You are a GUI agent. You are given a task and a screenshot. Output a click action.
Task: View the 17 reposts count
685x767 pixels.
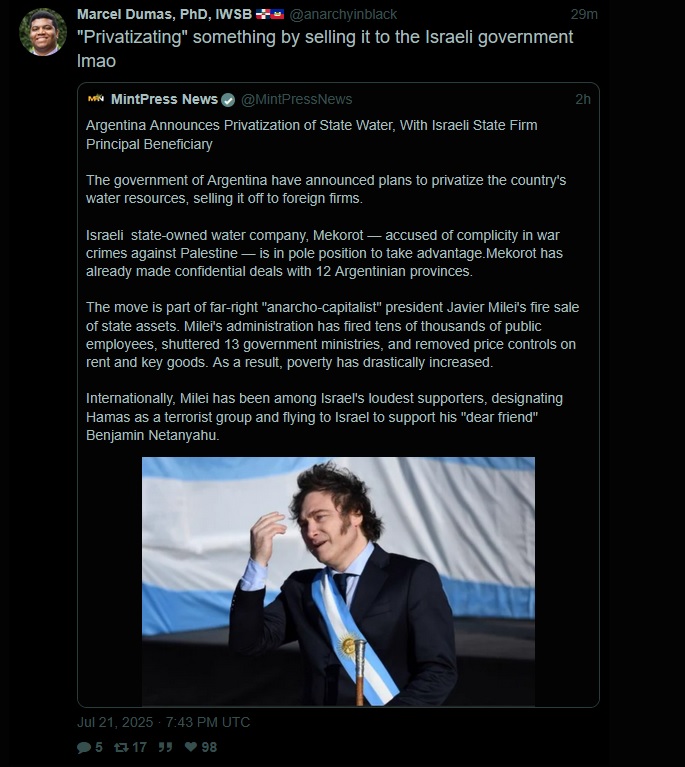139,747
